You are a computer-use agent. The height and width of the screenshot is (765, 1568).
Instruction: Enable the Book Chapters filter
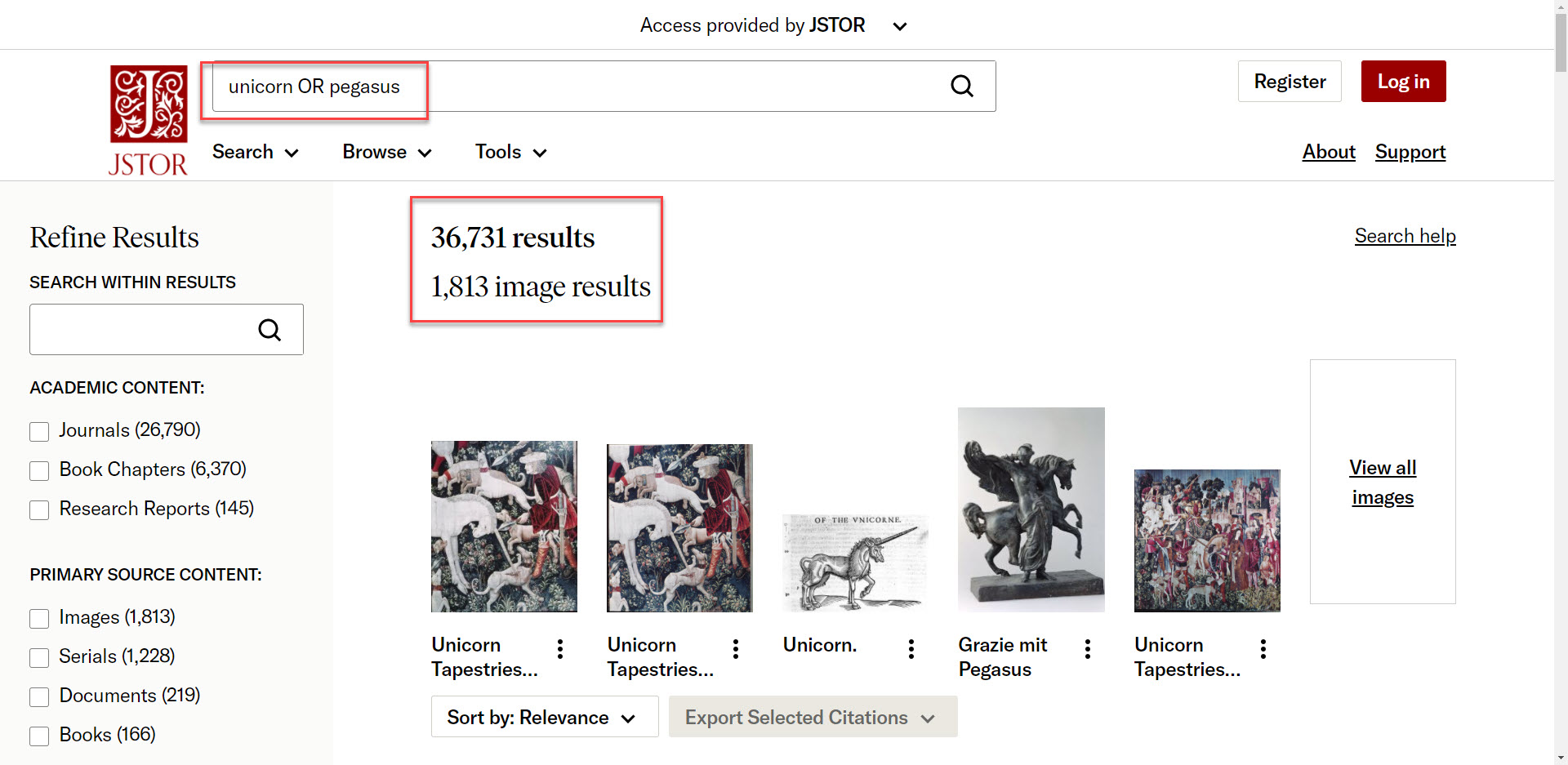click(x=39, y=470)
